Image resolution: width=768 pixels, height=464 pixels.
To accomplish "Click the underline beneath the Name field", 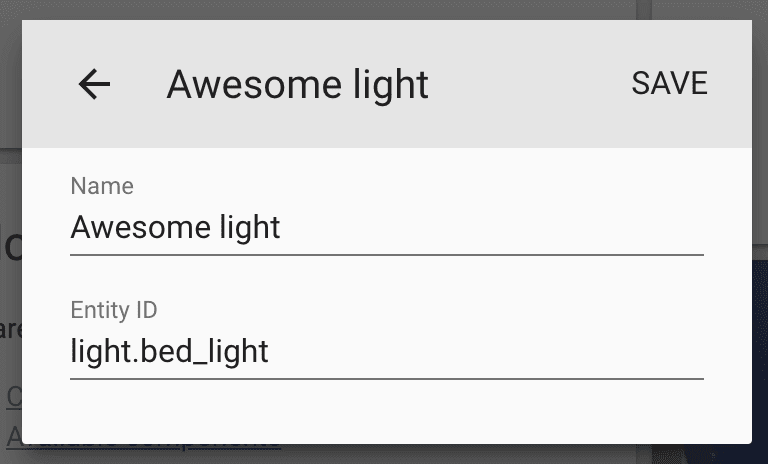I will [x=386, y=254].
